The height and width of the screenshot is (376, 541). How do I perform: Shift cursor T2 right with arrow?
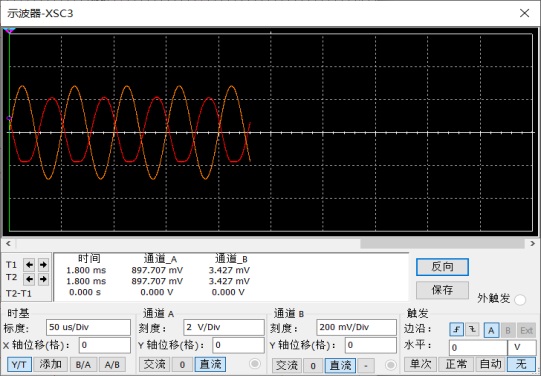pyautogui.click(x=43, y=279)
